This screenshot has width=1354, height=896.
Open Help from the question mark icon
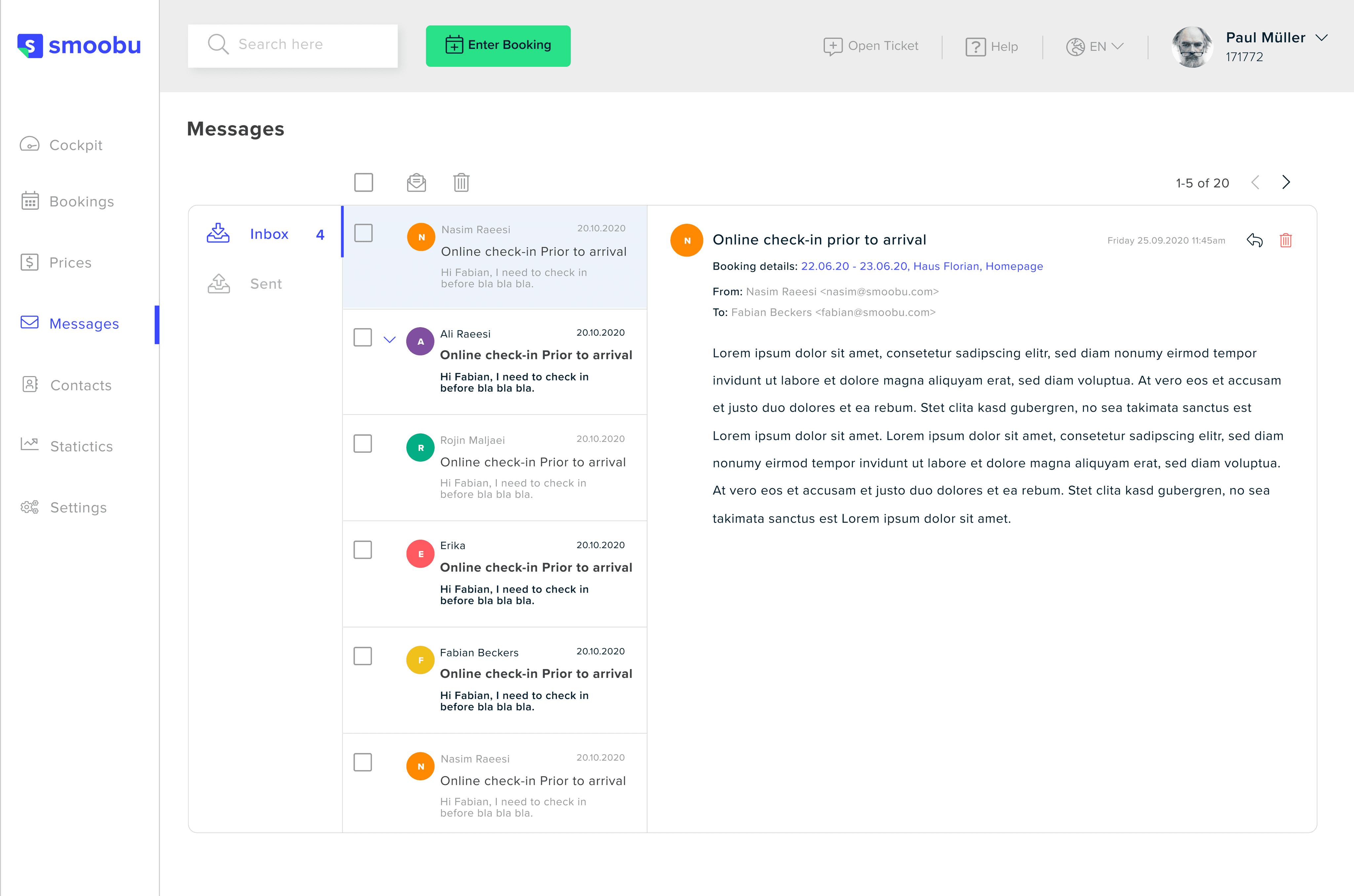[975, 47]
